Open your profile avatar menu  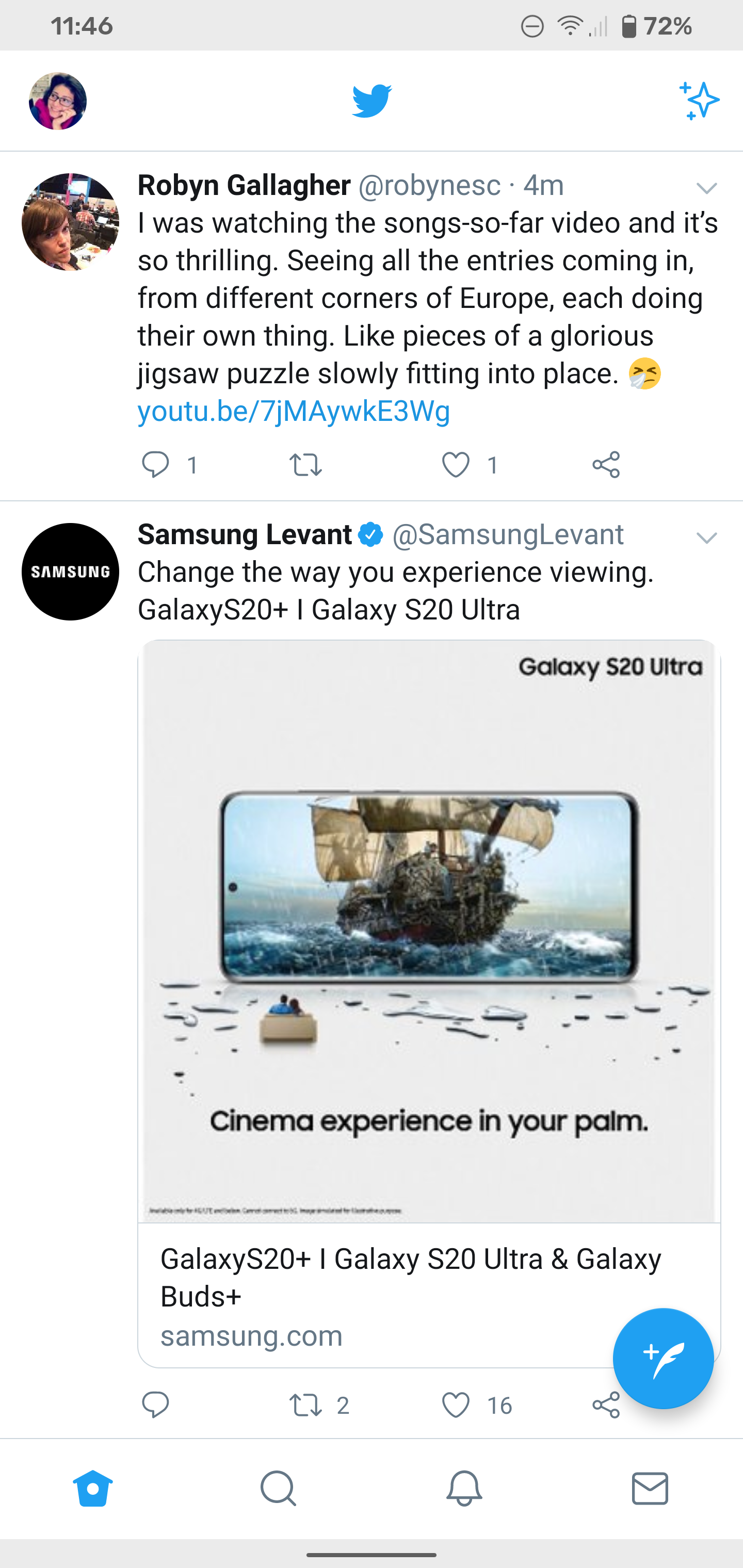[x=58, y=101]
